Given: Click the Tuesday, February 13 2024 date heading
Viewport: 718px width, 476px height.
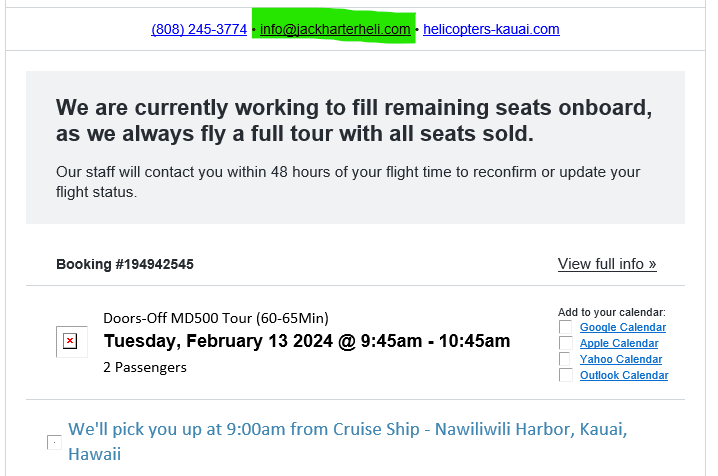Looking at the screenshot, I should (306, 341).
